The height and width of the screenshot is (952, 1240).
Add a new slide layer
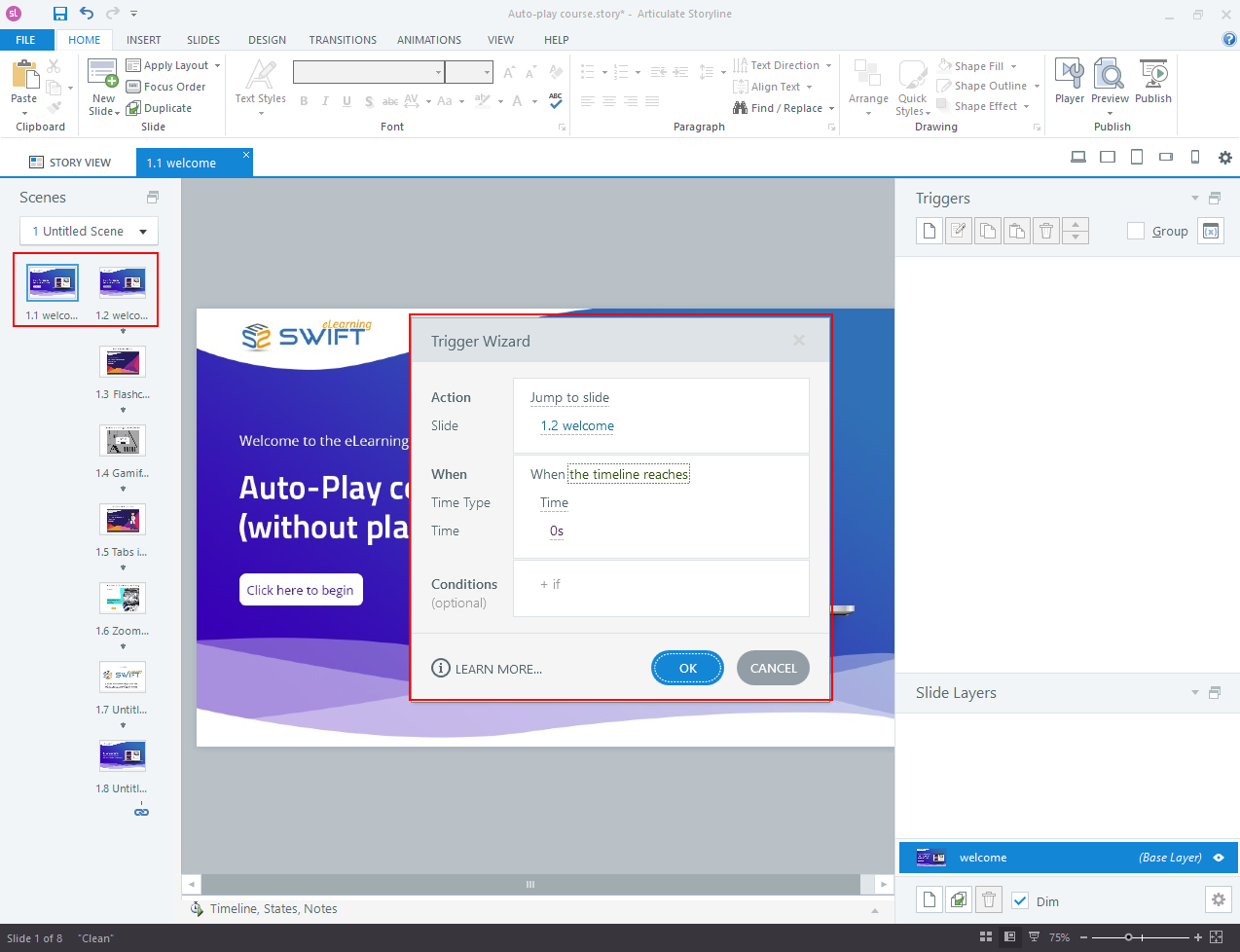(x=930, y=900)
